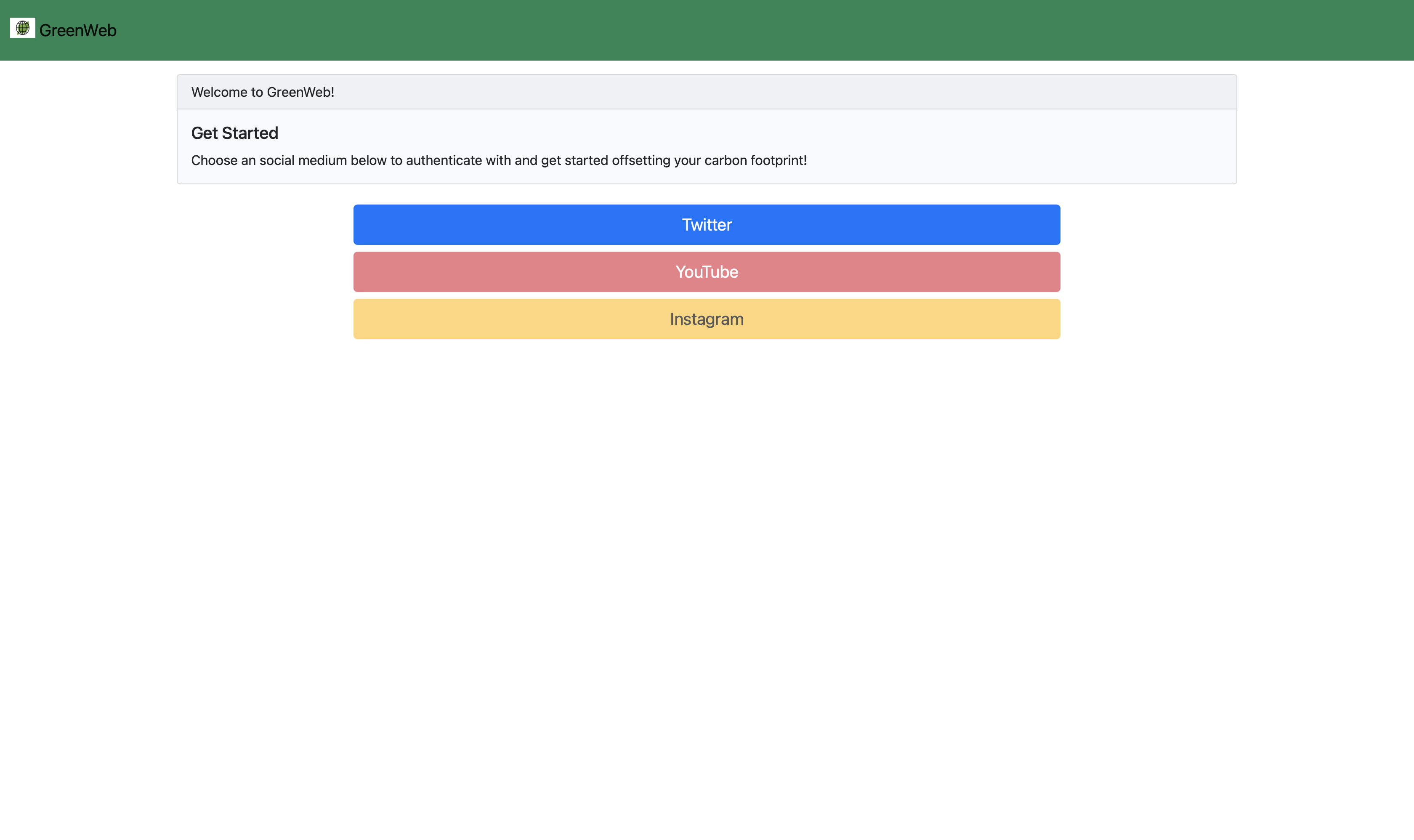Click the "Welcome to GreenWeb!" card header

(707, 92)
